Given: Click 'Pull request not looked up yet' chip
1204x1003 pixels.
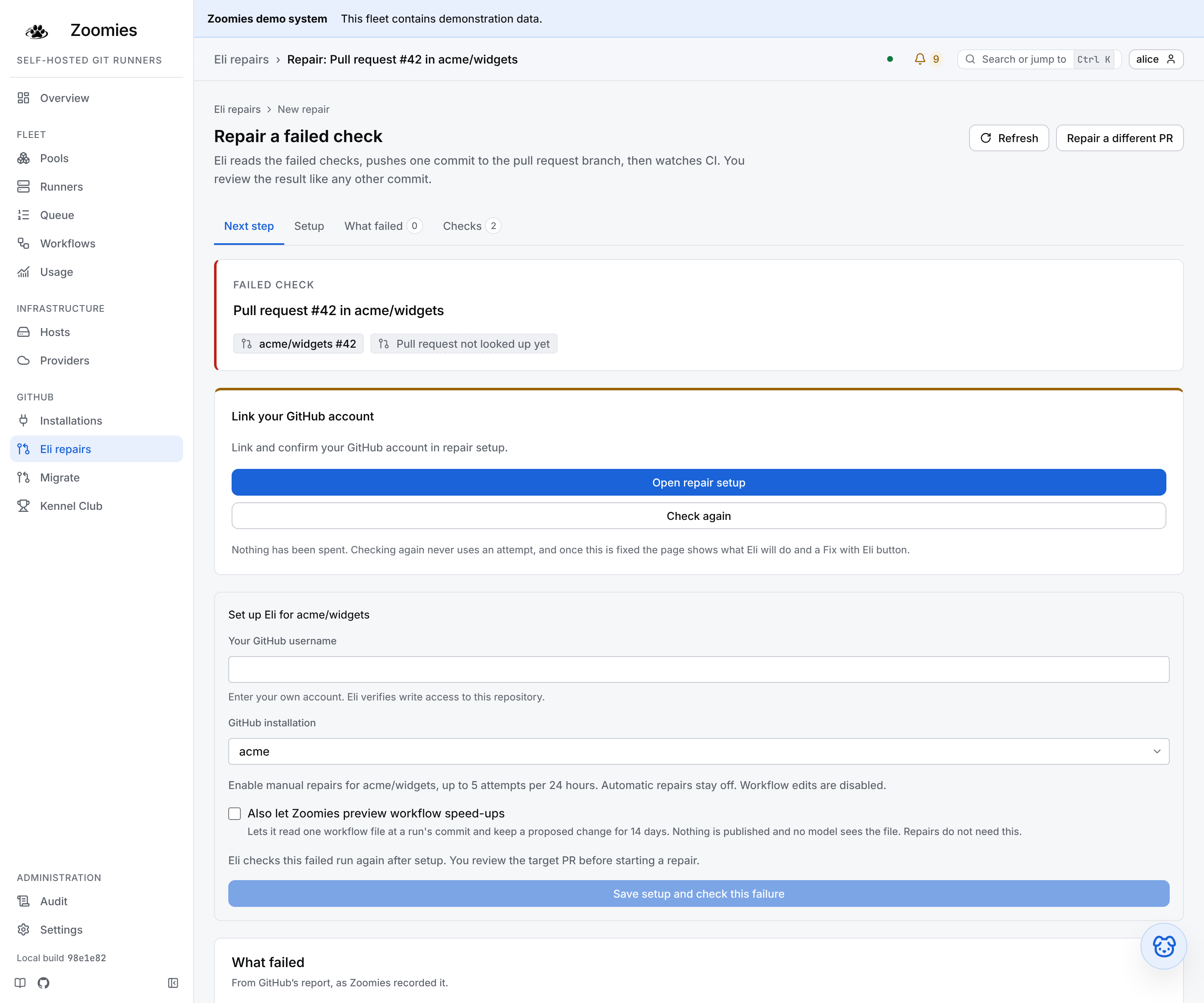Looking at the screenshot, I should pyautogui.click(x=464, y=344).
